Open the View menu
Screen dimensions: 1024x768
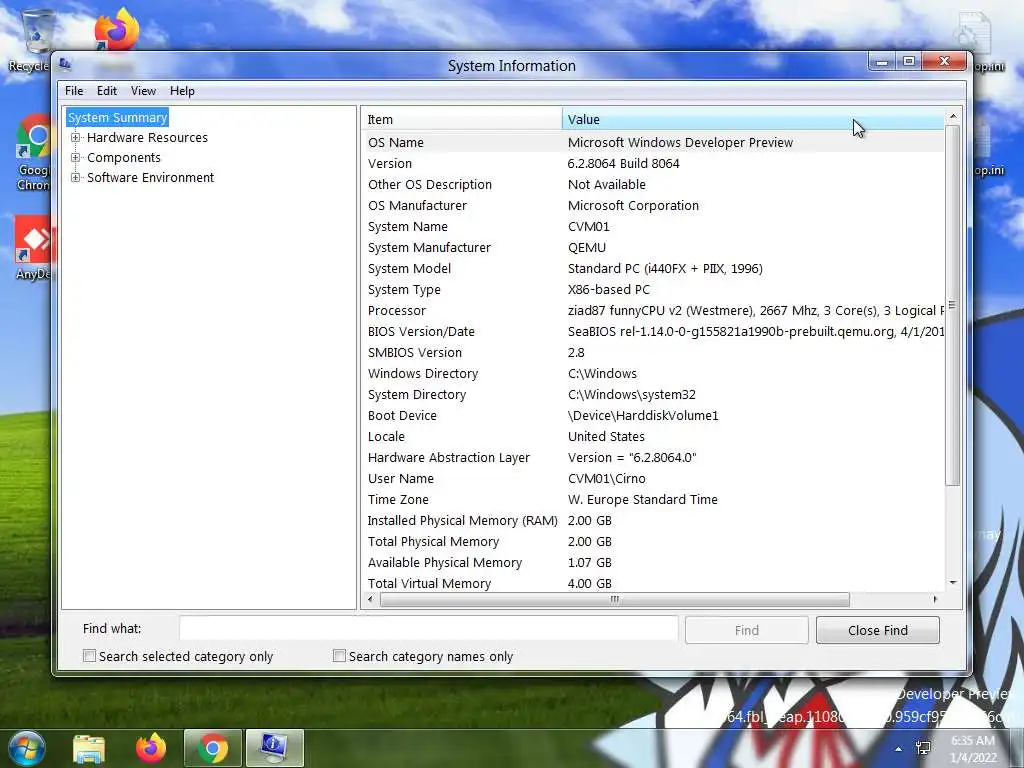click(143, 91)
